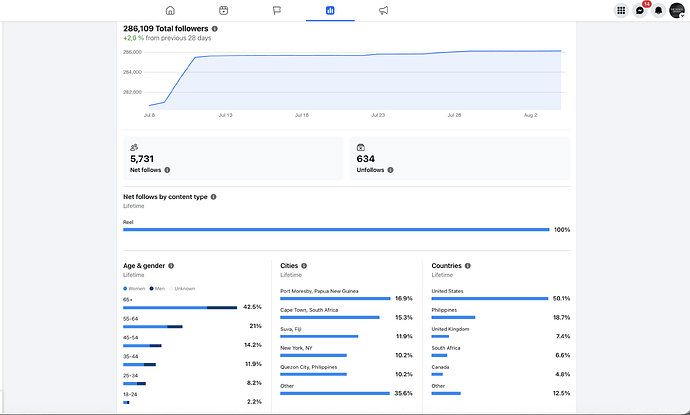Screen dimensions: 690x415
Task: Click info icon next to Net follows
Action: (x=167, y=170)
